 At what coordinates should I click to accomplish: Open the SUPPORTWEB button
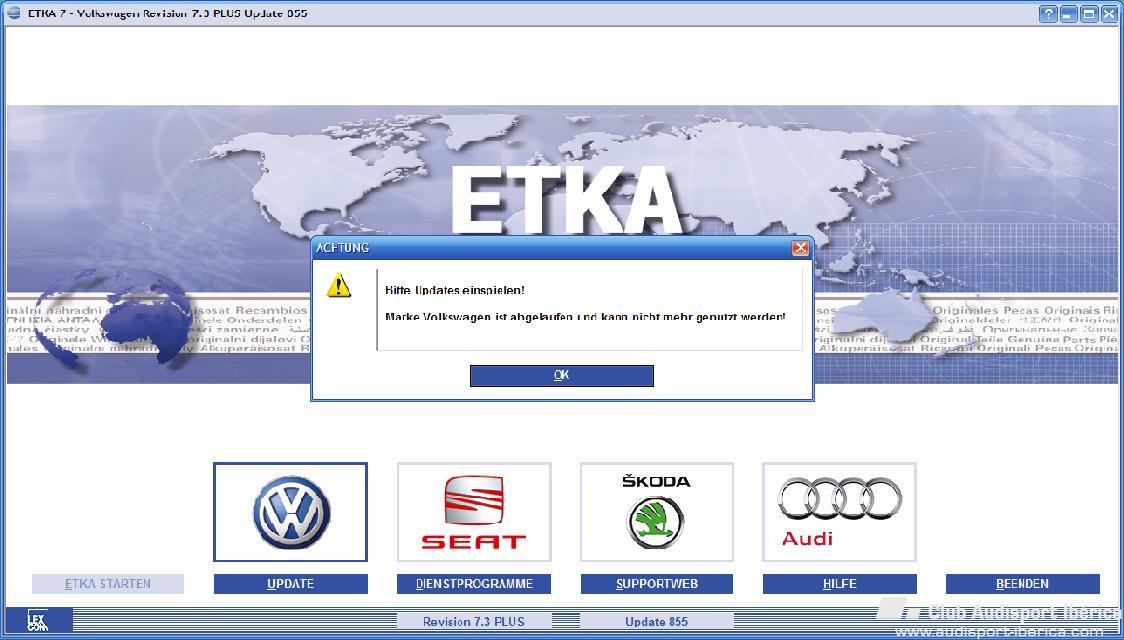pos(657,584)
